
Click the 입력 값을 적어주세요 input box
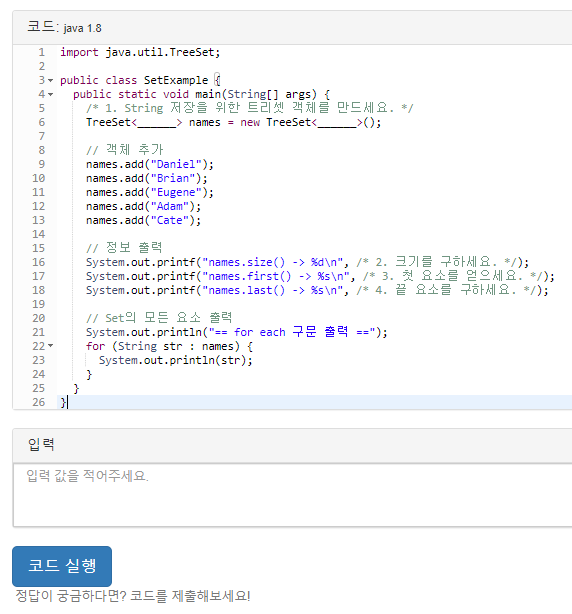pyautogui.click(x=292, y=495)
